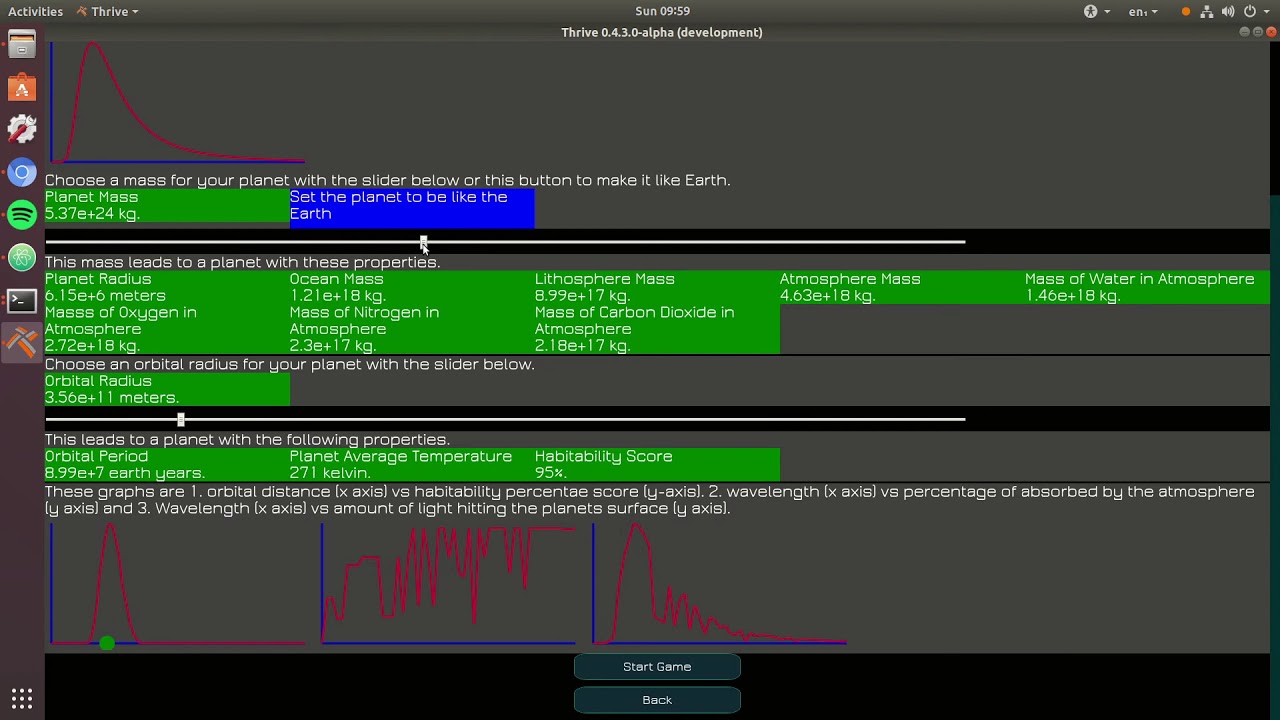Image resolution: width=1280 pixels, height=720 pixels.
Task: Click 'Choose an orbital radius' instruction text
Action: pyautogui.click(x=290, y=364)
